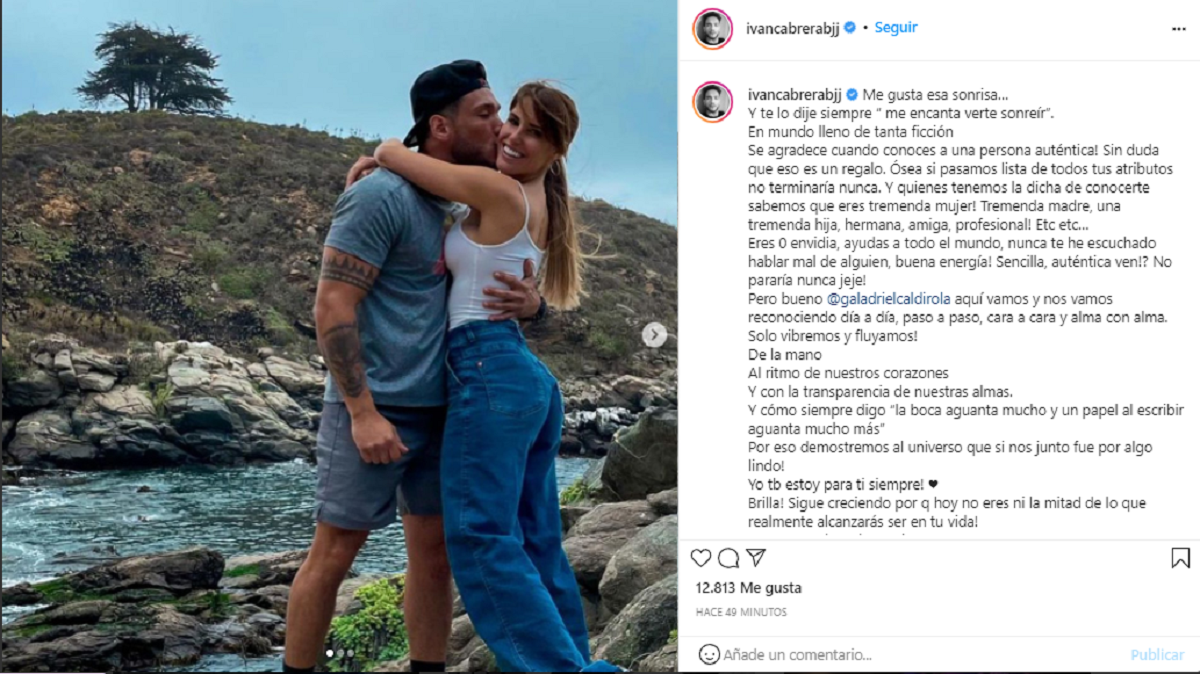Go to next photo with carousel arrow
Screen dimensions: 1200x674
(x=654, y=335)
